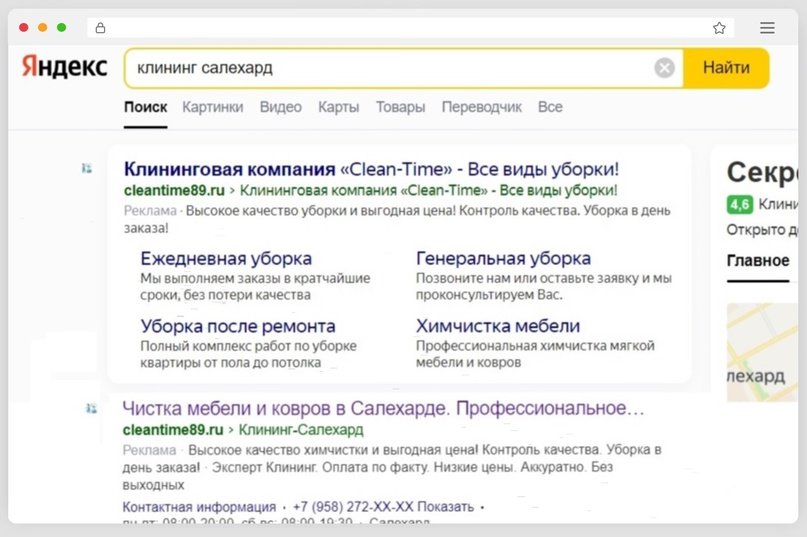The image size is (807, 537).
Task: Click cleantime89.ru link under first result
Action: pyautogui.click(x=174, y=190)
